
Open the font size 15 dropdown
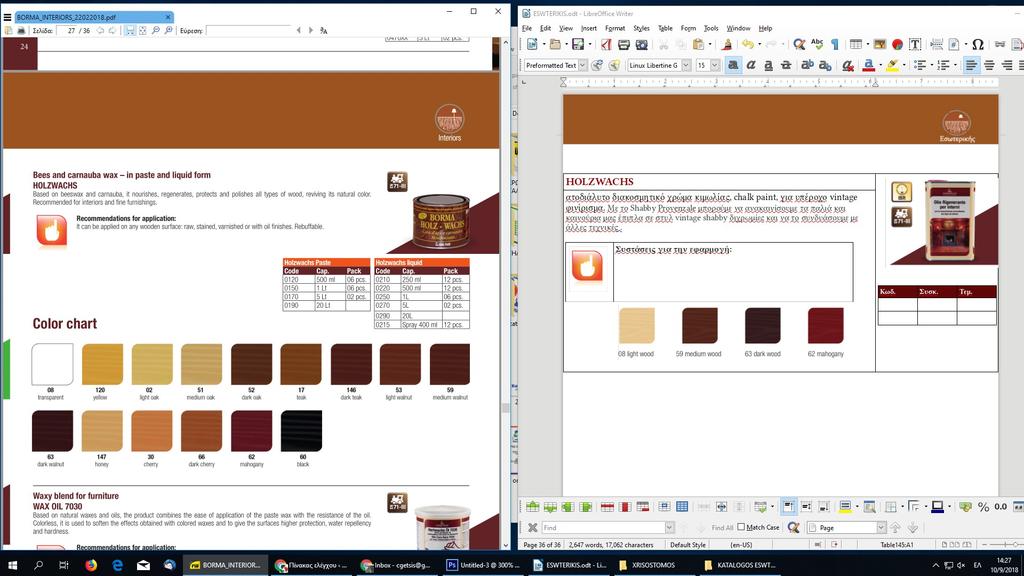click(714, 65)
